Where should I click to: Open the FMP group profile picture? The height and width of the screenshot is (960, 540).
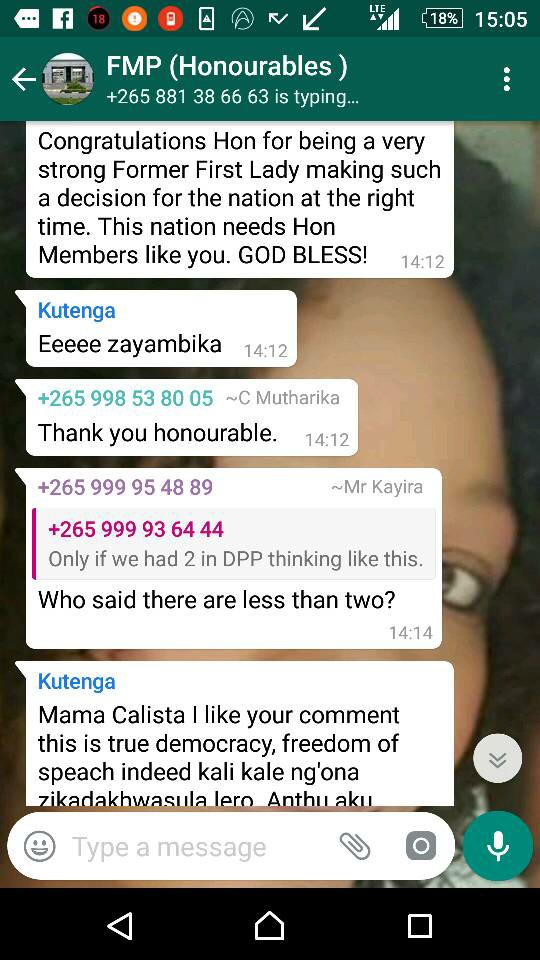[x=69, y=79]
